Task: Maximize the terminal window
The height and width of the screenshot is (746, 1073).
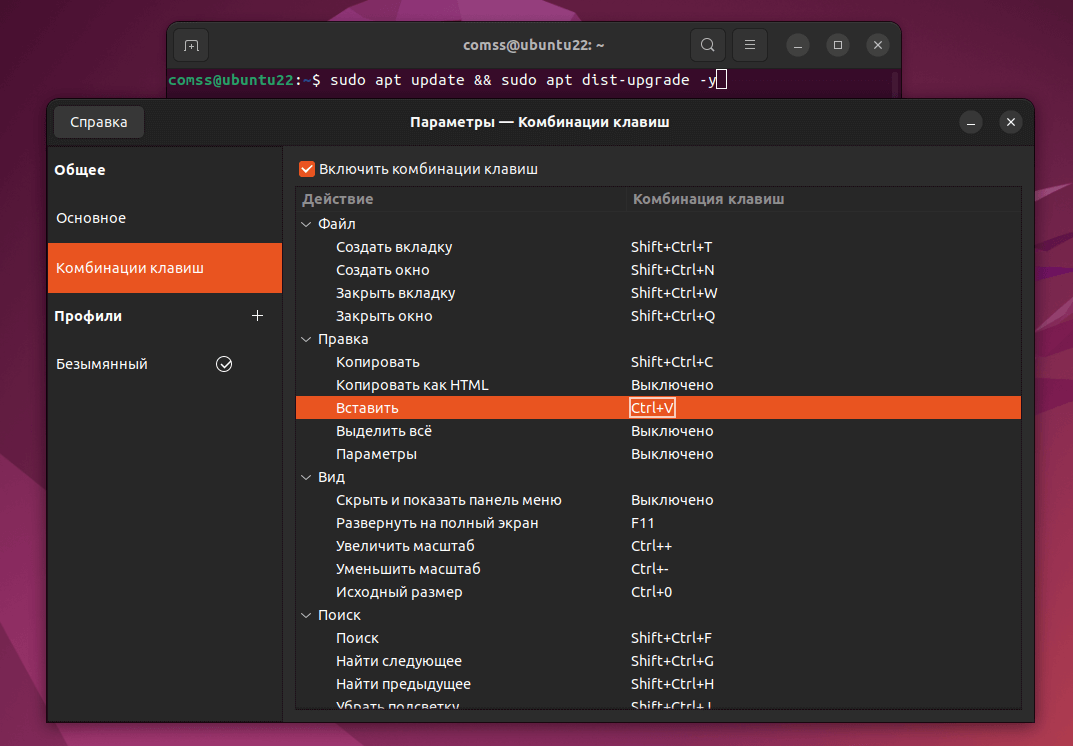Action: 838,45
